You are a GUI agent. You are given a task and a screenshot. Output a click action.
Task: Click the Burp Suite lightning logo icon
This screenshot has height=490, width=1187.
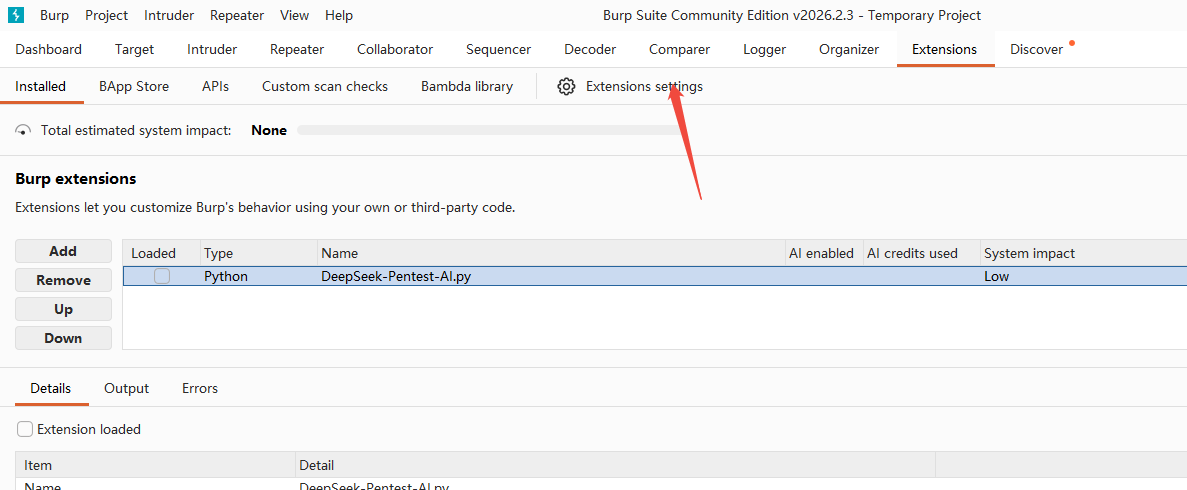(x=16, y=15)
